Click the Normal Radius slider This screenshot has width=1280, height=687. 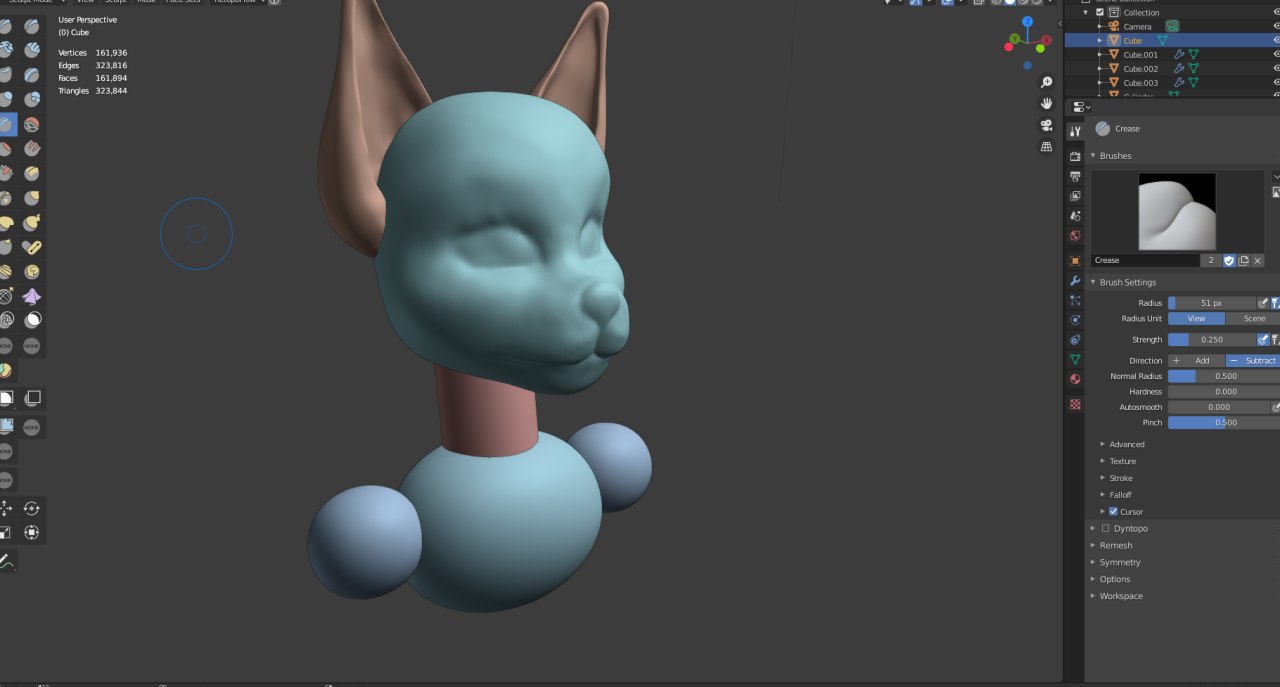pos(1224,376)
